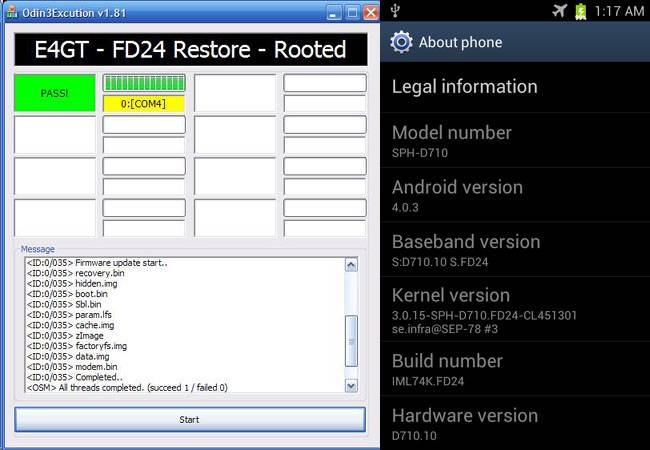
Task: Click the green flashing progress bar
Action: coord(144,83)
